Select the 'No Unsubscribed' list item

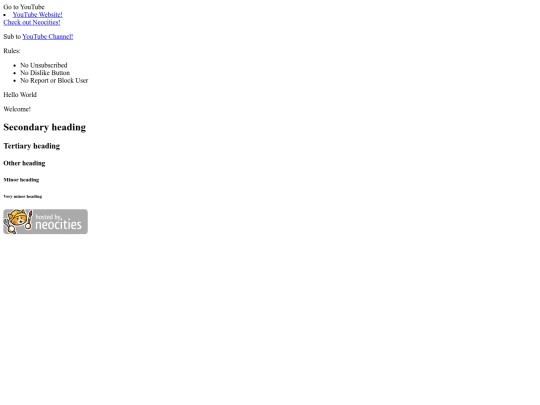pyautogui.click(x=44, y=65)
